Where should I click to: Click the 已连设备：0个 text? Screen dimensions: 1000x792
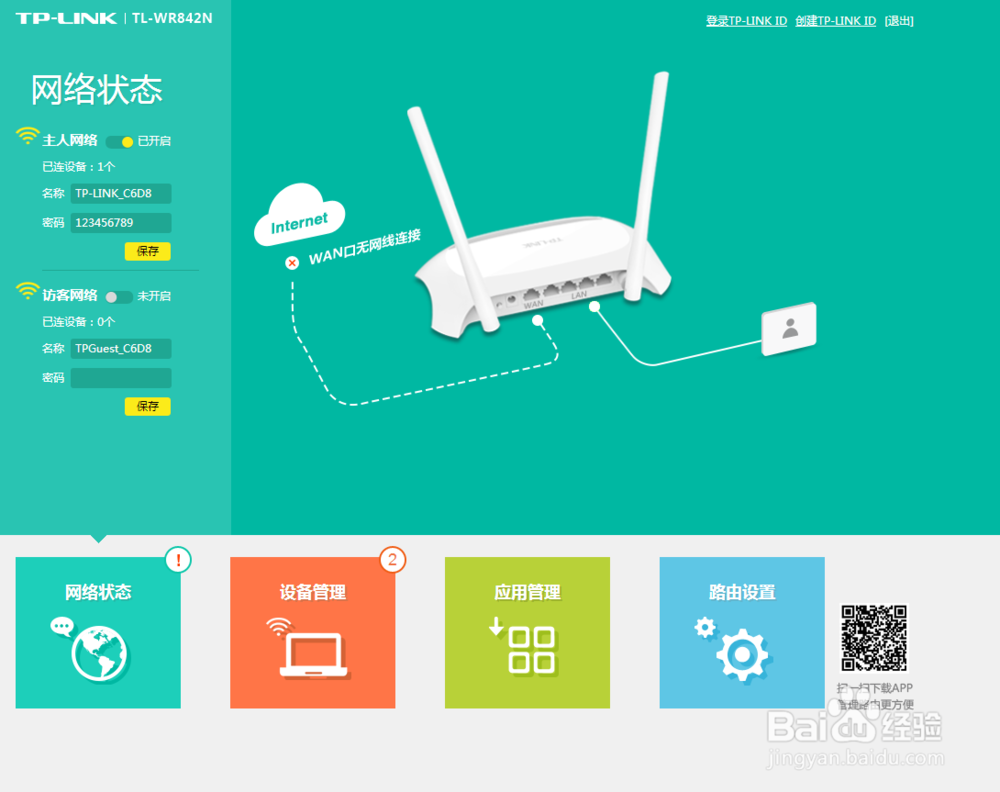point(78,322)
